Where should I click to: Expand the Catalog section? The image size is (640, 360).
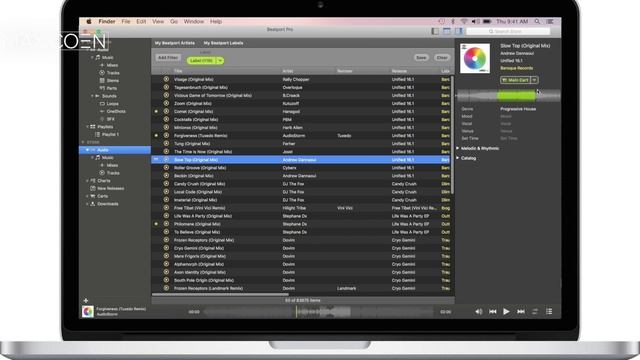[x=458, y=158]
